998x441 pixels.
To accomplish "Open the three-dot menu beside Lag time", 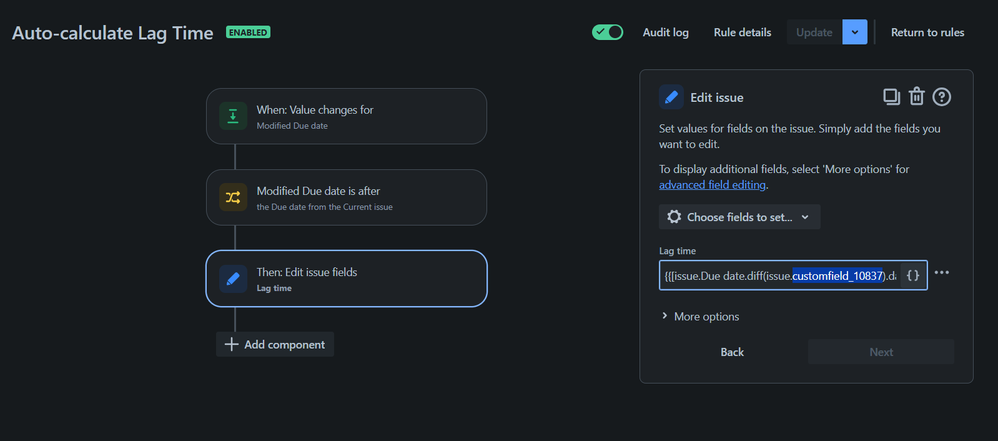I will (941, 273).
